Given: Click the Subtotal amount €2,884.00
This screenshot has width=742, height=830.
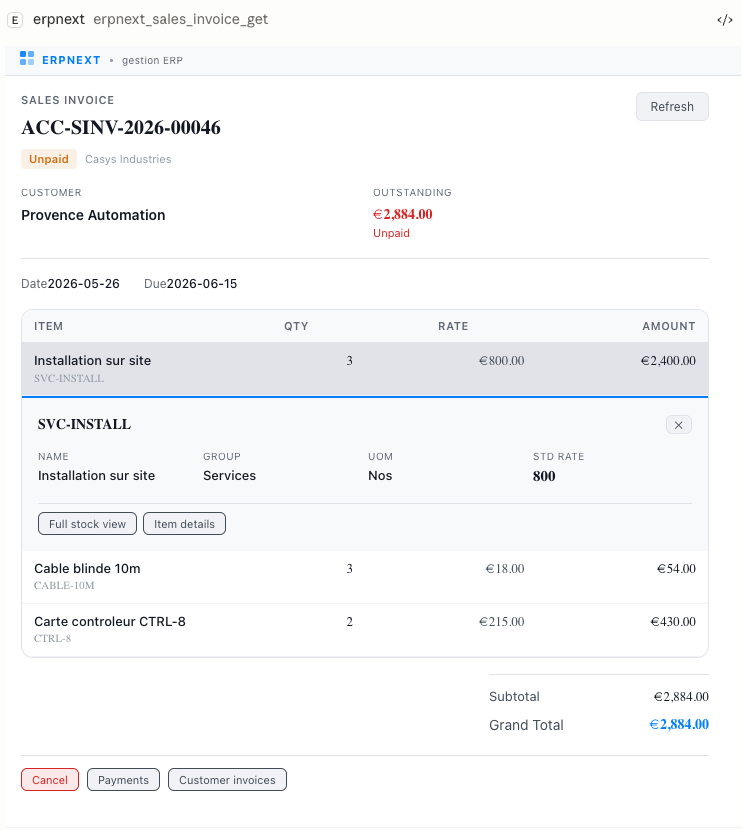Looking at the screenshot, I should coord(681,697).
